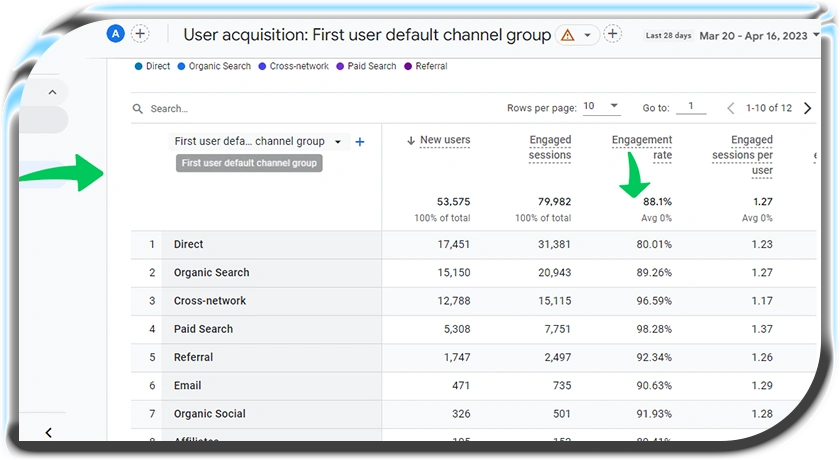Collapse the sidebar section with the up chevron
This screenshot has width=840, height=460.
coord(52,92)
